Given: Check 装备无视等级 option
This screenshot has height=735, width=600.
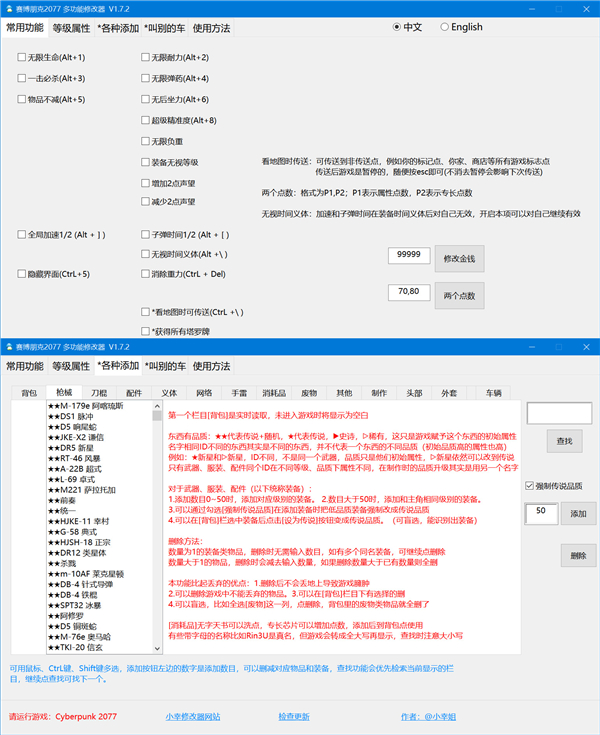Looking at the screenshot, I should pyautogui.click(x=145, y=162).
